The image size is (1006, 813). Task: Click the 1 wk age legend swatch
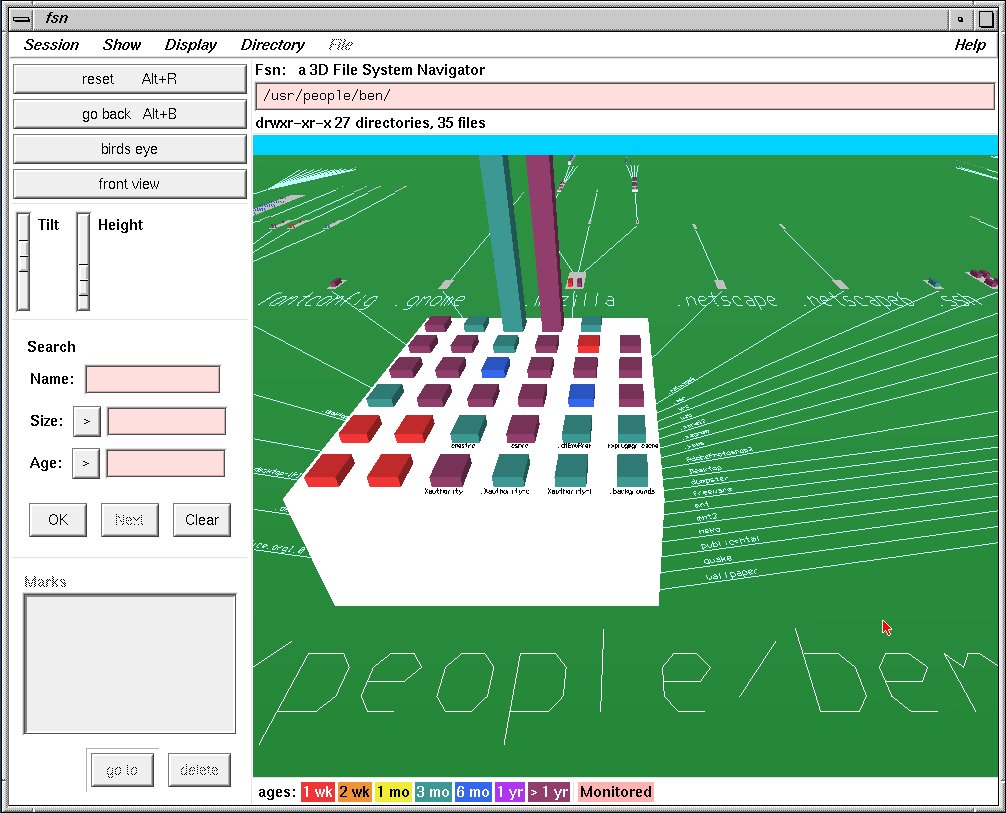318,792
